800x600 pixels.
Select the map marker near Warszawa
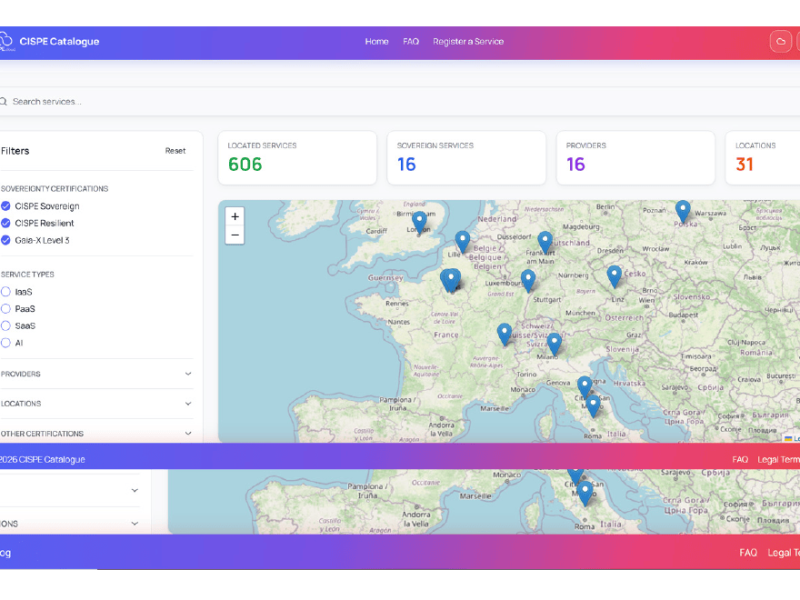click(683, 210)
